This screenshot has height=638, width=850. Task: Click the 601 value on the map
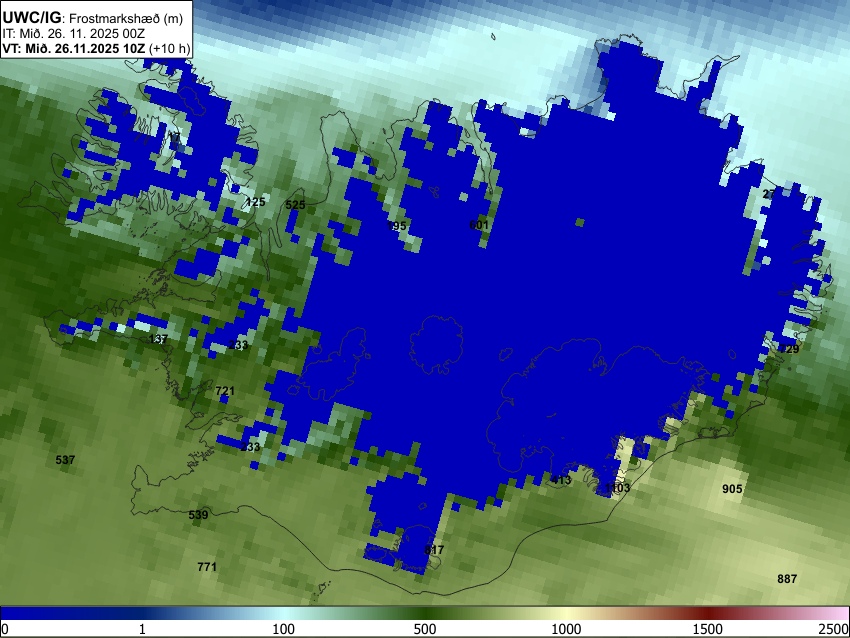pyautogui.click(x=479, y=224)
